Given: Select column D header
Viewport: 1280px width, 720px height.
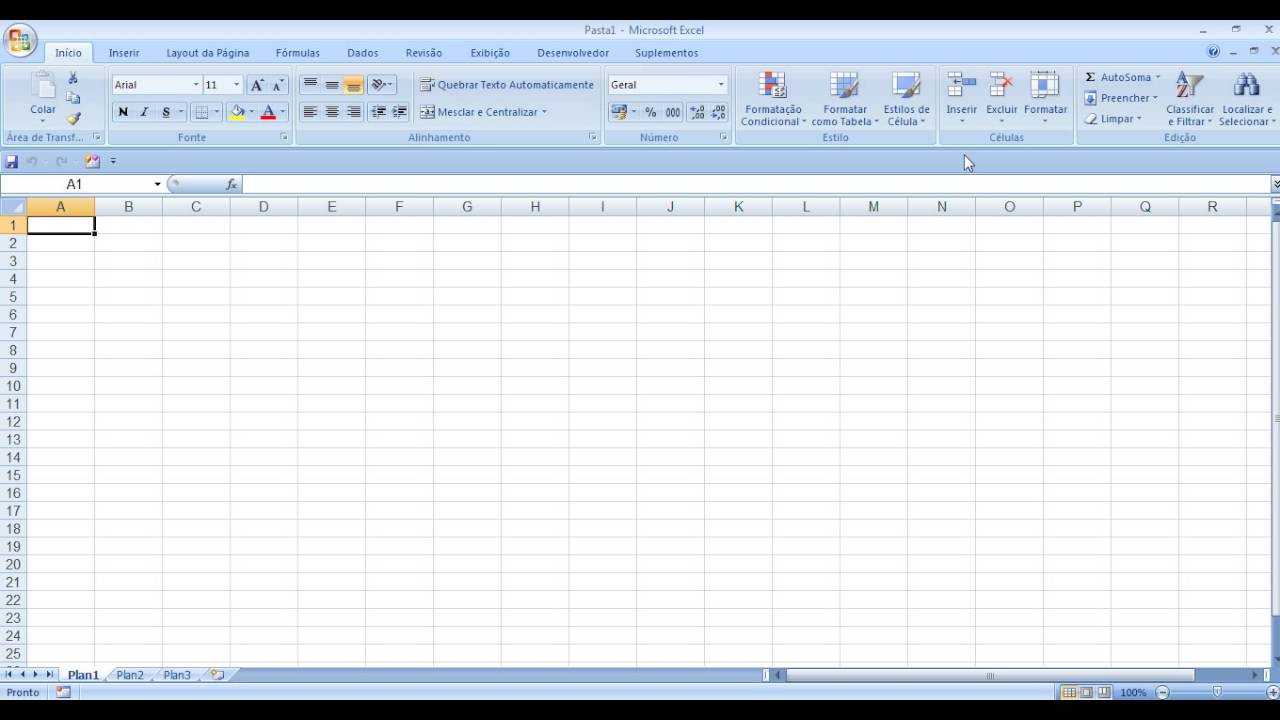Looking at the screenshot, I should (264, 207).
